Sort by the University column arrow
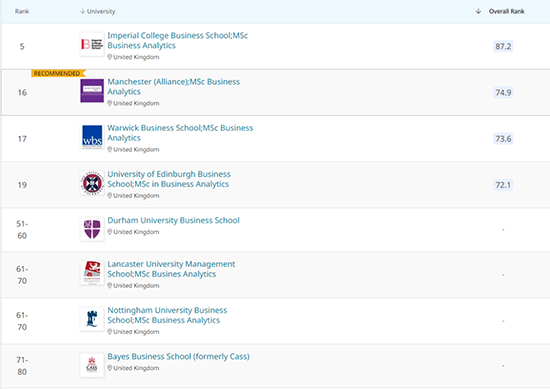The height and width of the screenshot is (389, 550). pyautogui.click(x=82, y=11)
